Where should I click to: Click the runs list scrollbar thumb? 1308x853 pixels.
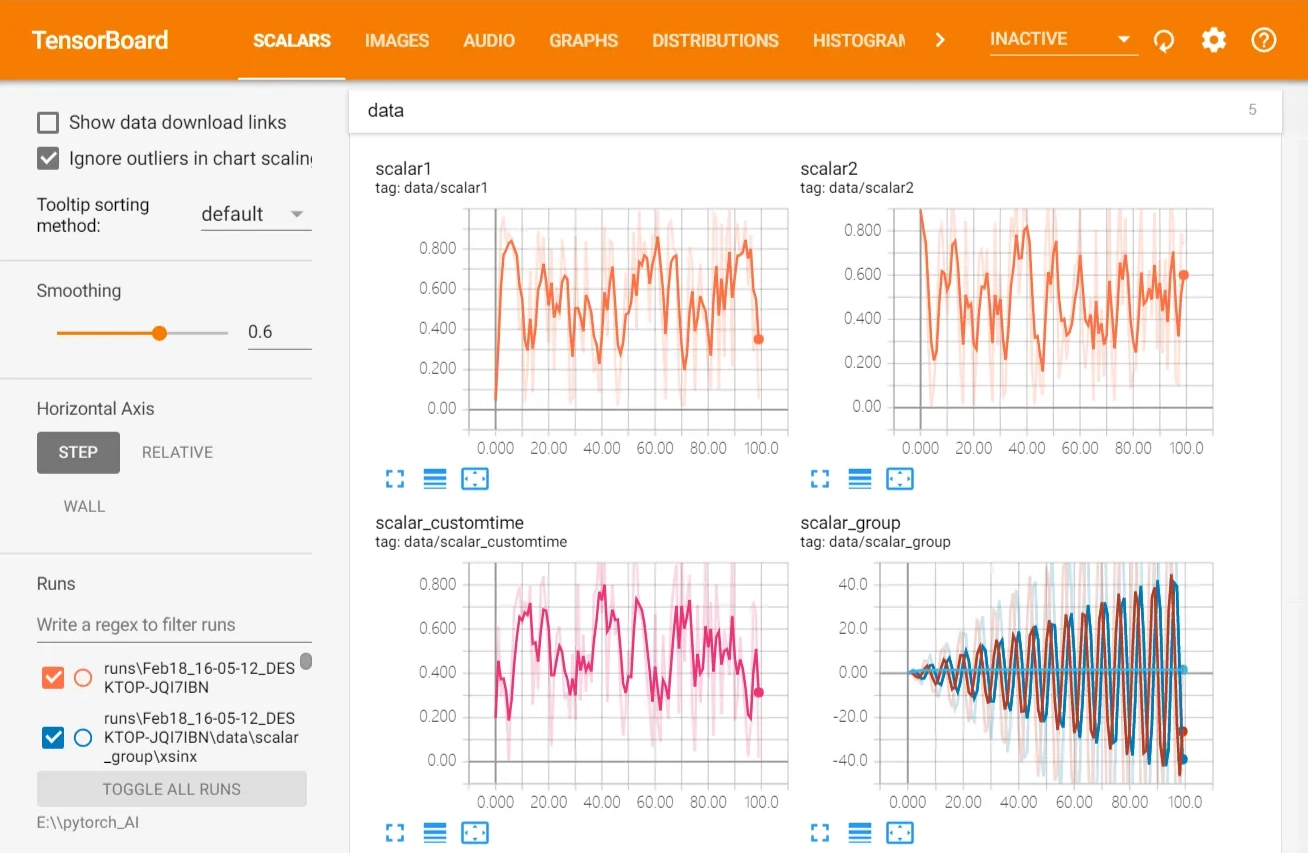[x=306, y=661]
